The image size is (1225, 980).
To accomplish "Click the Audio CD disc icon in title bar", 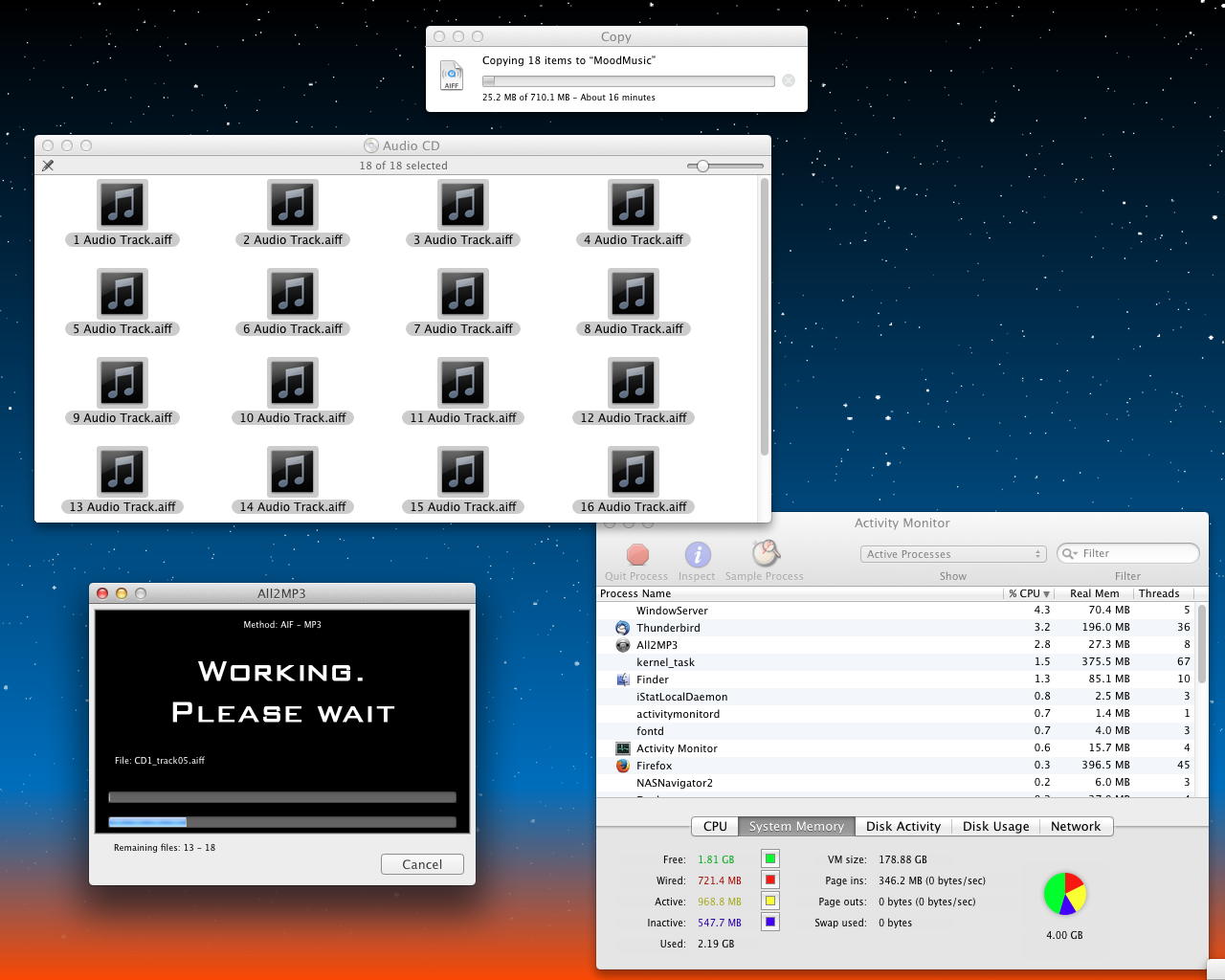I will coord(371,145).
